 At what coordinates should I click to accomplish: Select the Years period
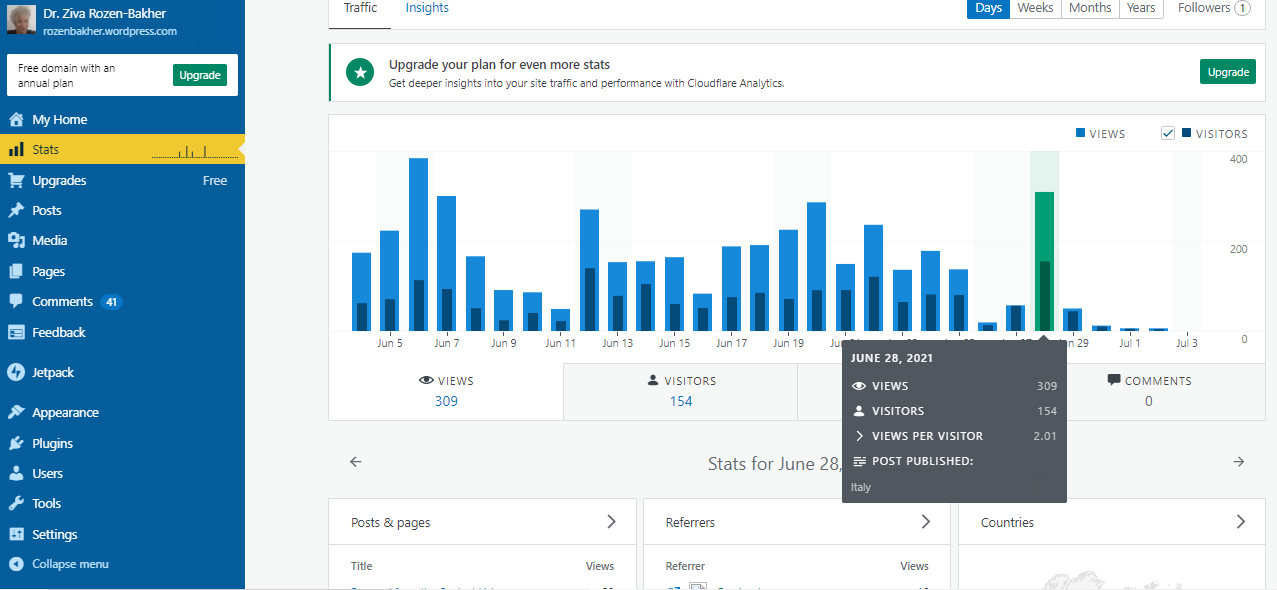tap(1141, 8)
